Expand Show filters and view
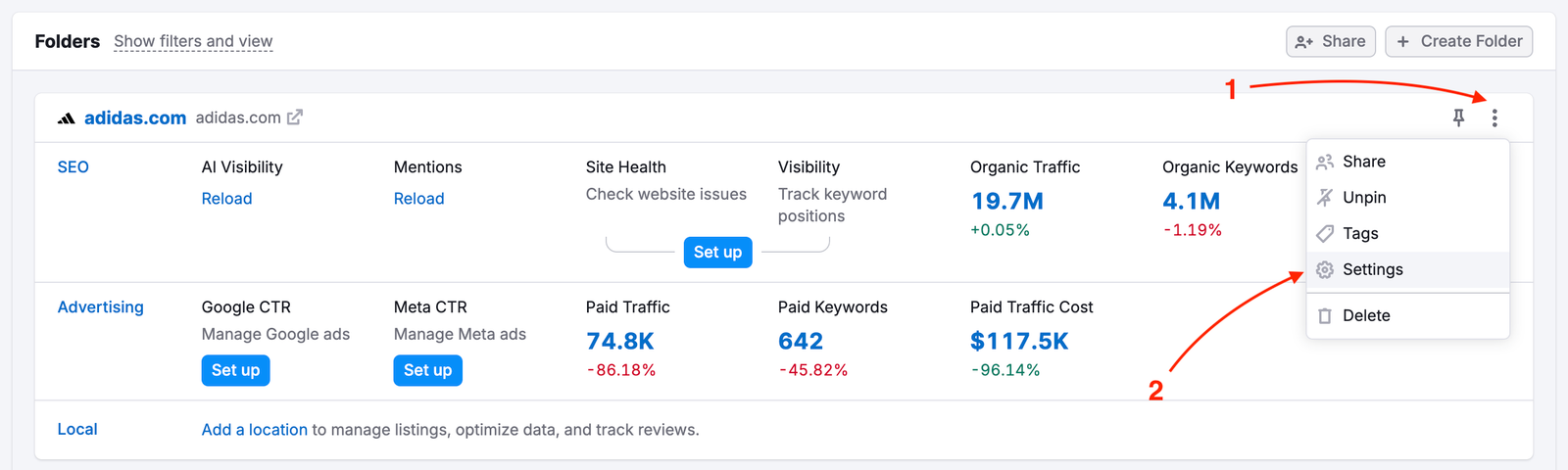Viewport: 1568px width, 470px height. 193,41
